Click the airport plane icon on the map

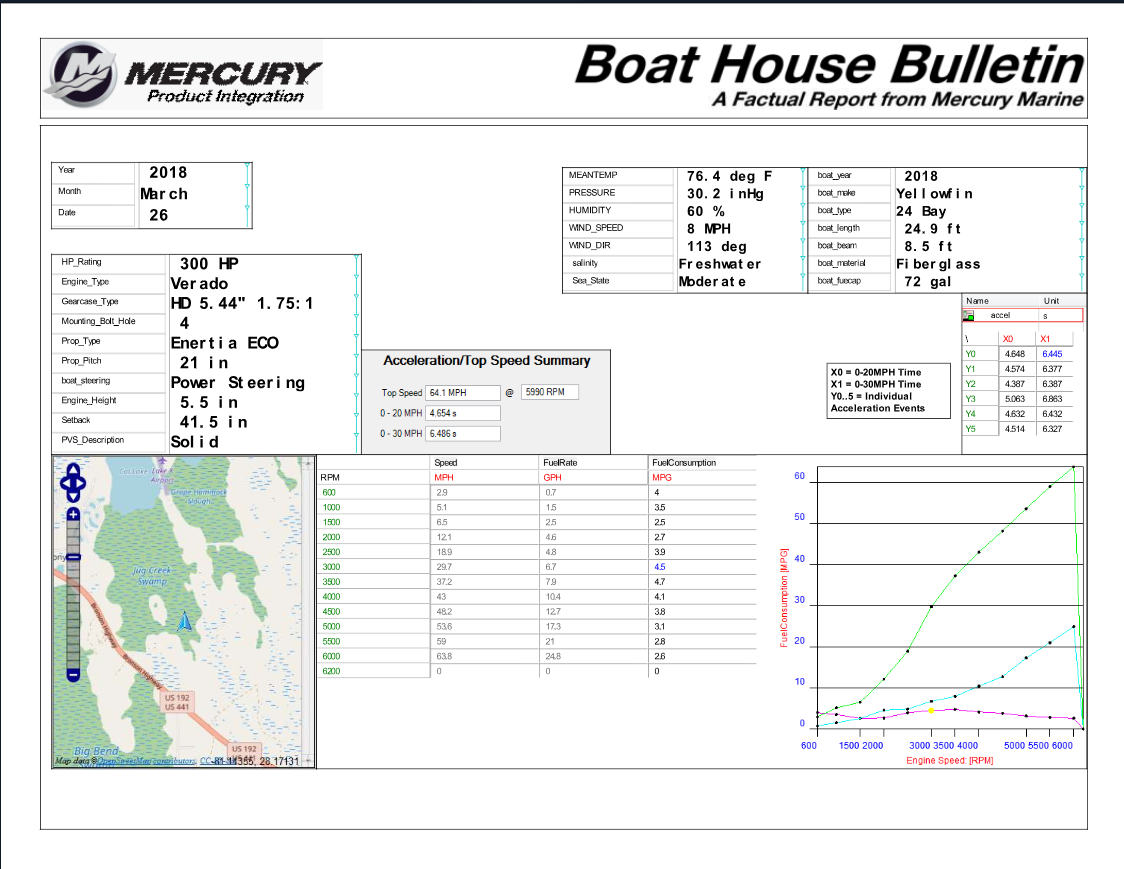pos(162,461)
